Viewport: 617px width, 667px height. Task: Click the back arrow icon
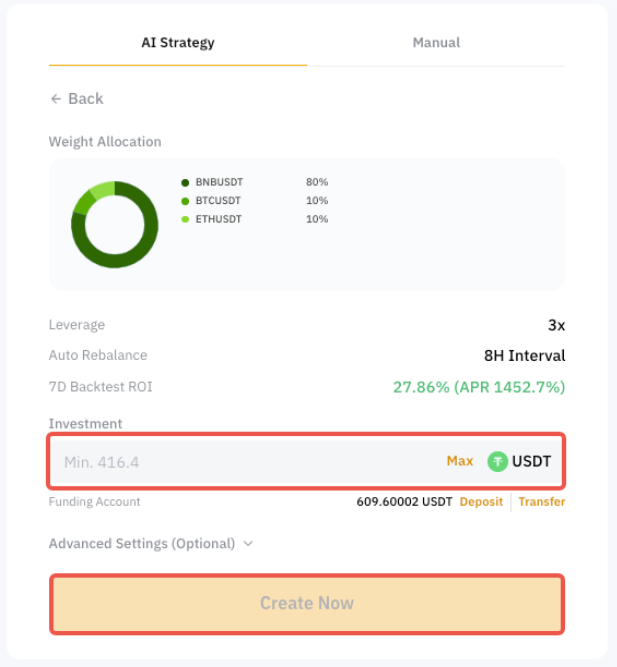coord(56,99)
